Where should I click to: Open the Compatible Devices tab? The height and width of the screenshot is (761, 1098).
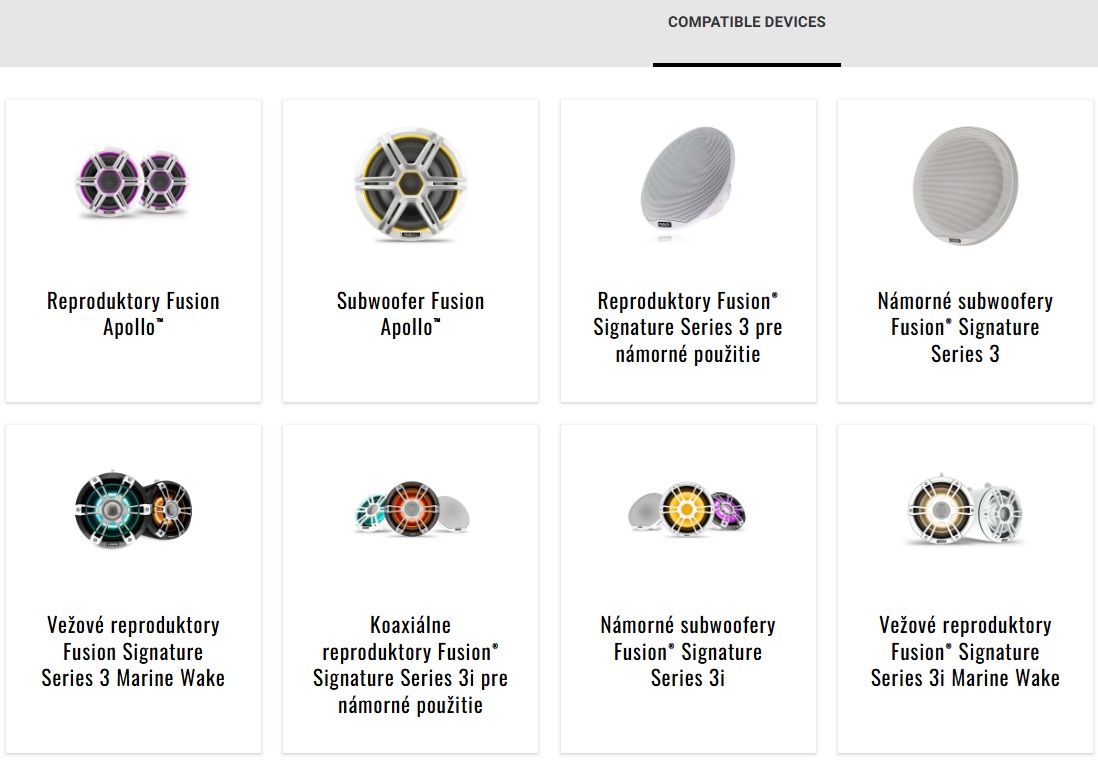746,22
